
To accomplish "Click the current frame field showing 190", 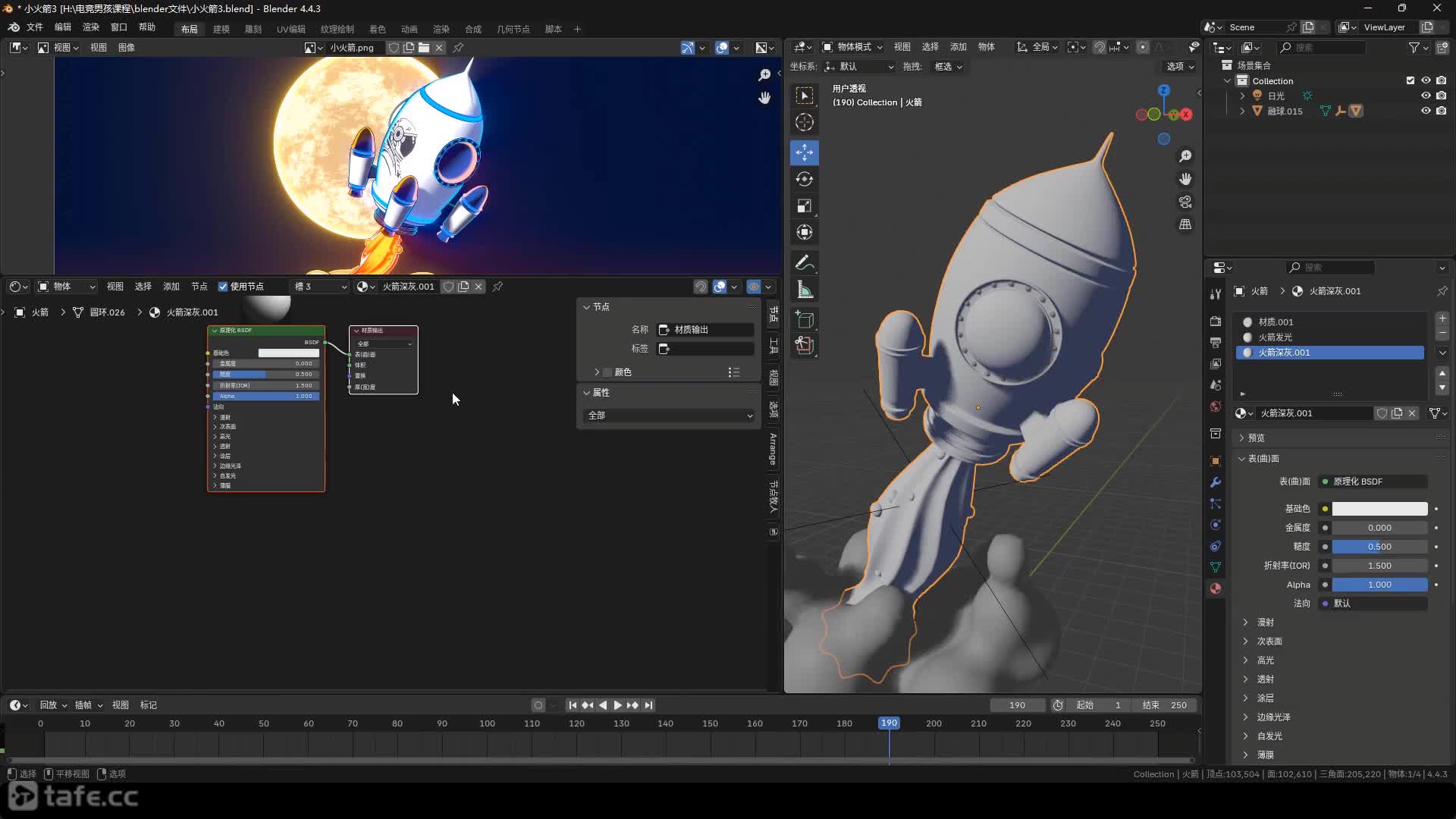I will (1017, 705).
